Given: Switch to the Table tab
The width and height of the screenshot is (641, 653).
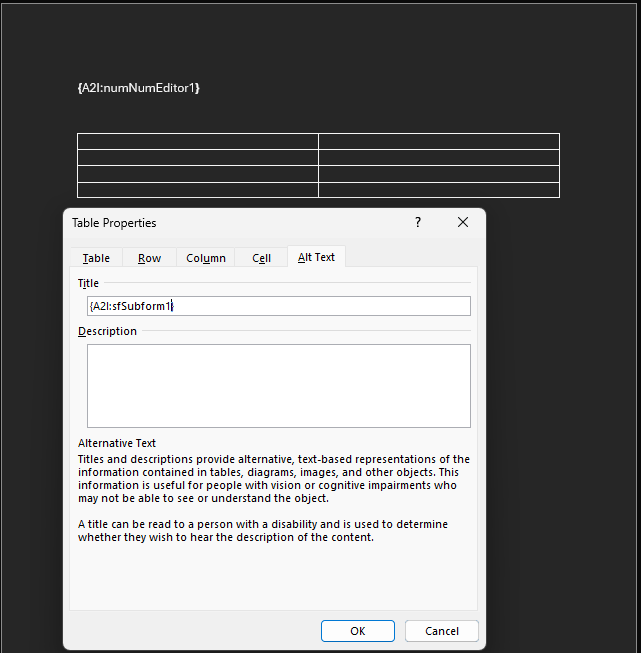Looking at the screenshot, I should [96, 258].
